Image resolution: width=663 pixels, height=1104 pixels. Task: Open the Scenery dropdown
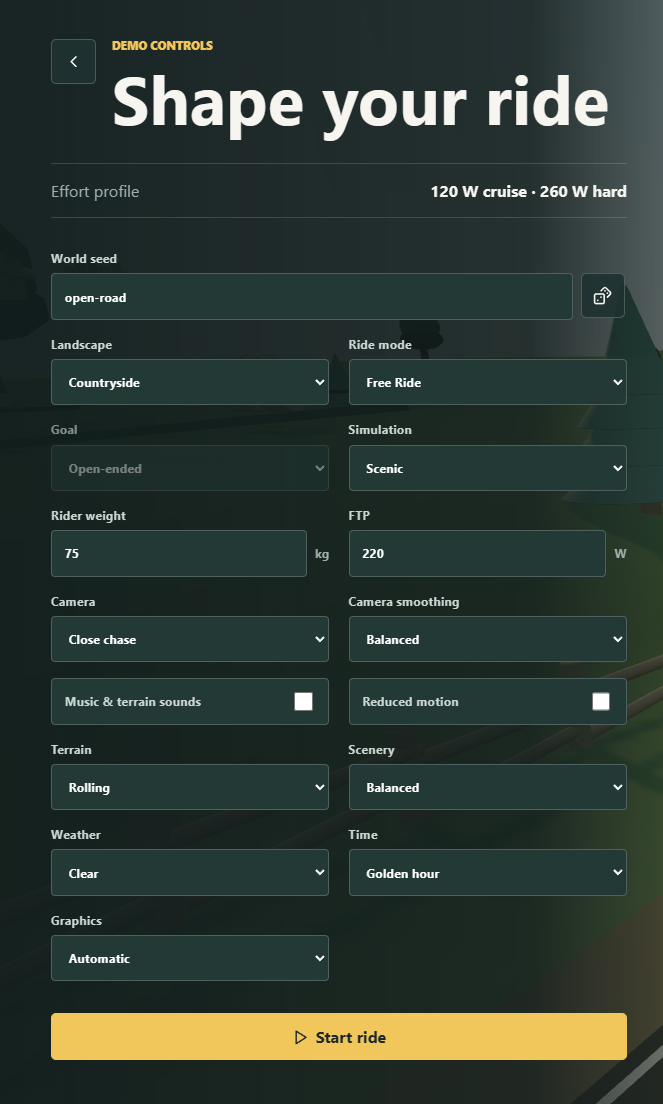(488, 787)
